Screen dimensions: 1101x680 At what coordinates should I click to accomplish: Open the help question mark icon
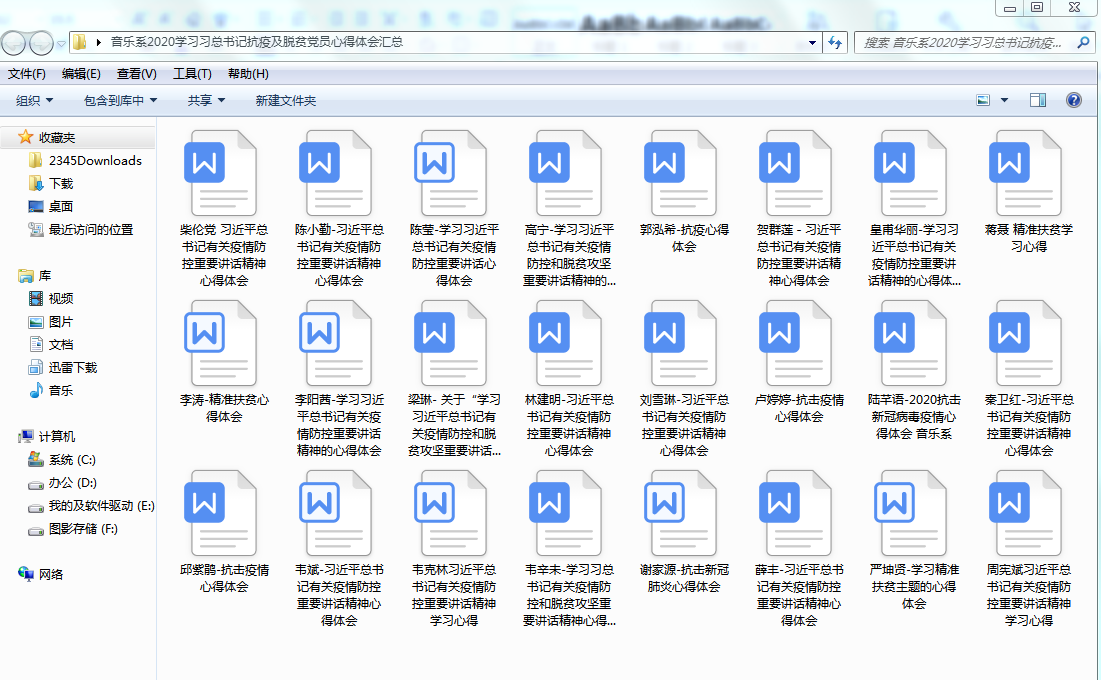point(1074,100)
